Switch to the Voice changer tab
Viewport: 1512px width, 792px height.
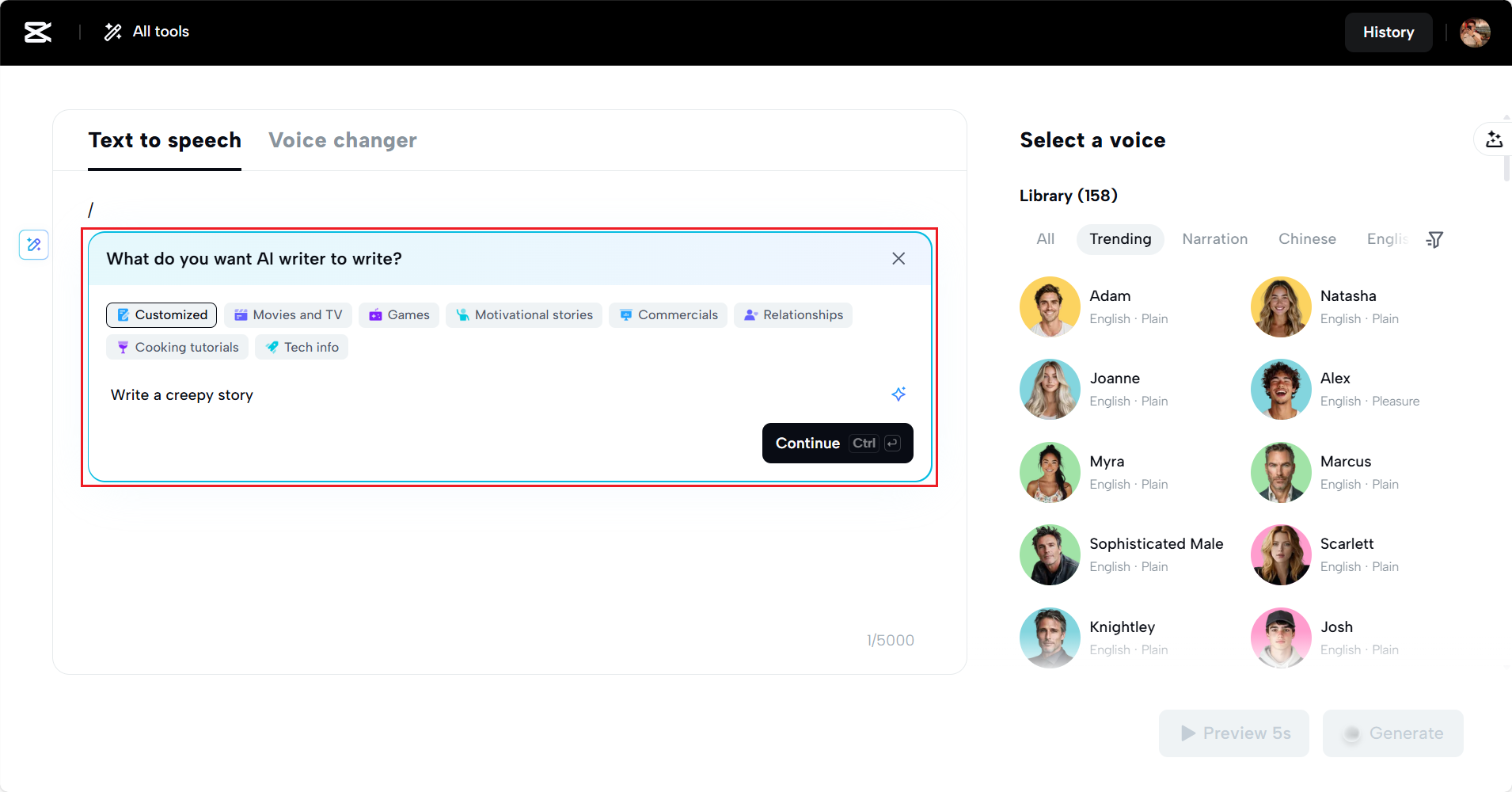(343, 140)
